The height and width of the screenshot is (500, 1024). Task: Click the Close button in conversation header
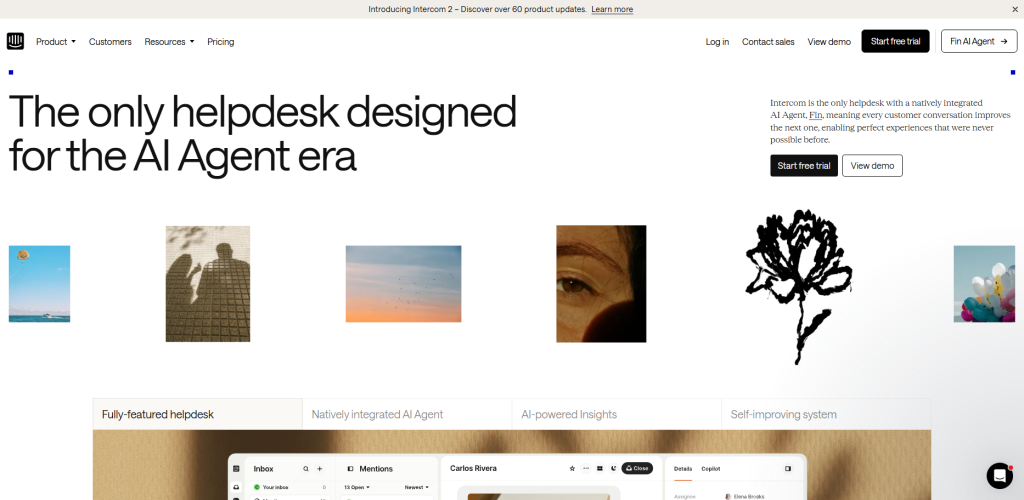coord(637,468)
